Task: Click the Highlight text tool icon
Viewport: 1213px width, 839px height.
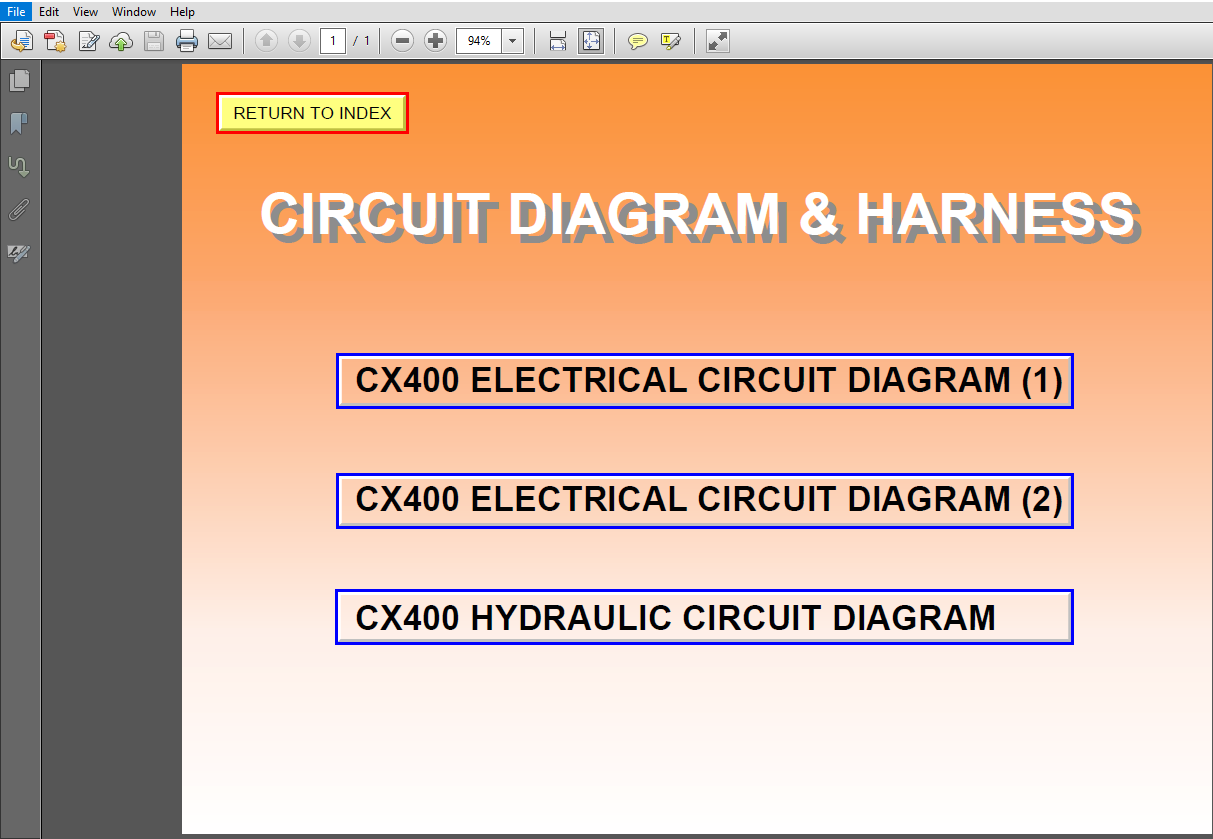Action: click(x=670, y=41)
